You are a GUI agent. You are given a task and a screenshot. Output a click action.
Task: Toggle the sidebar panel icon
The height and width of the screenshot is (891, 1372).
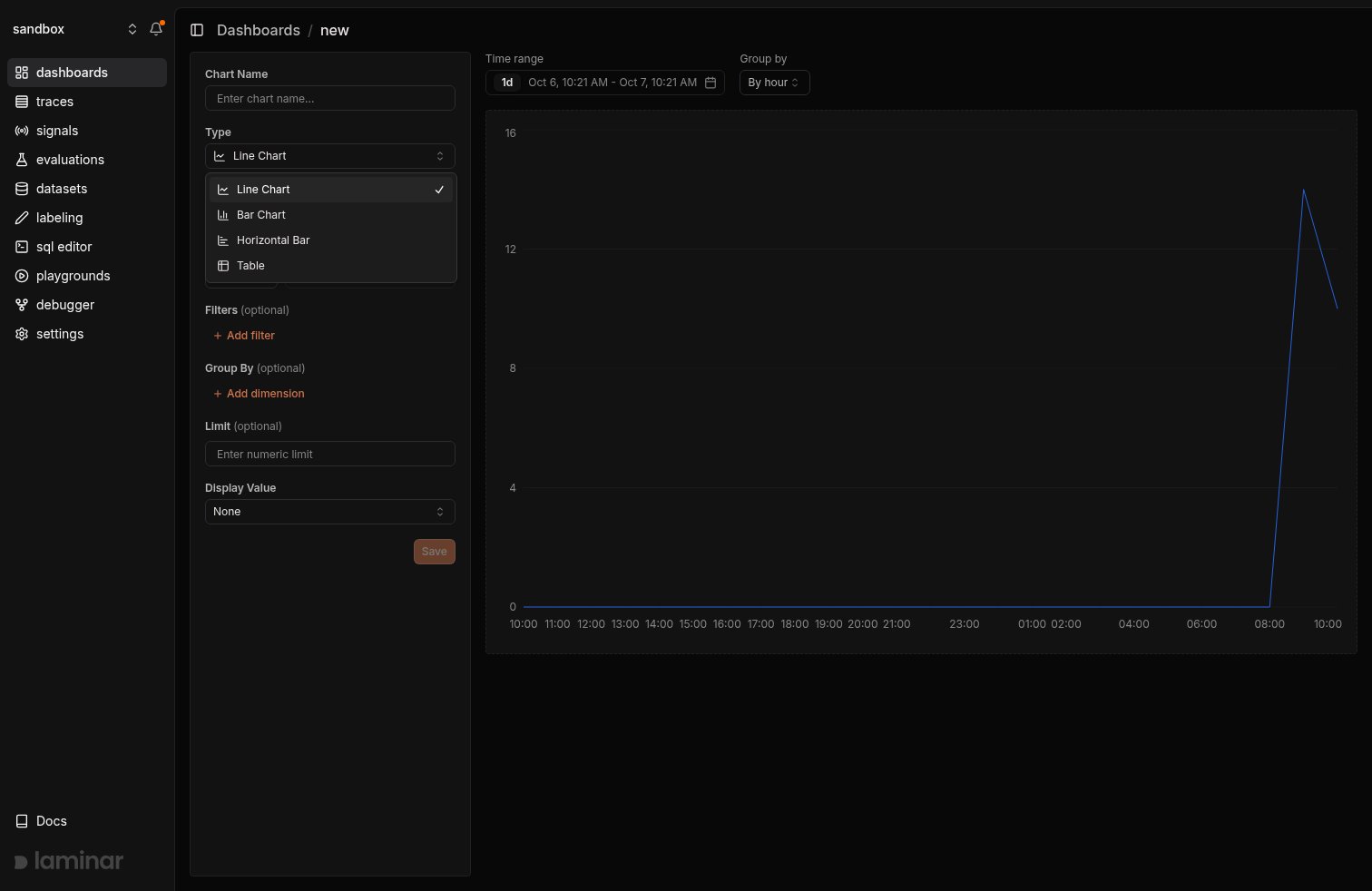click(197, 30)
